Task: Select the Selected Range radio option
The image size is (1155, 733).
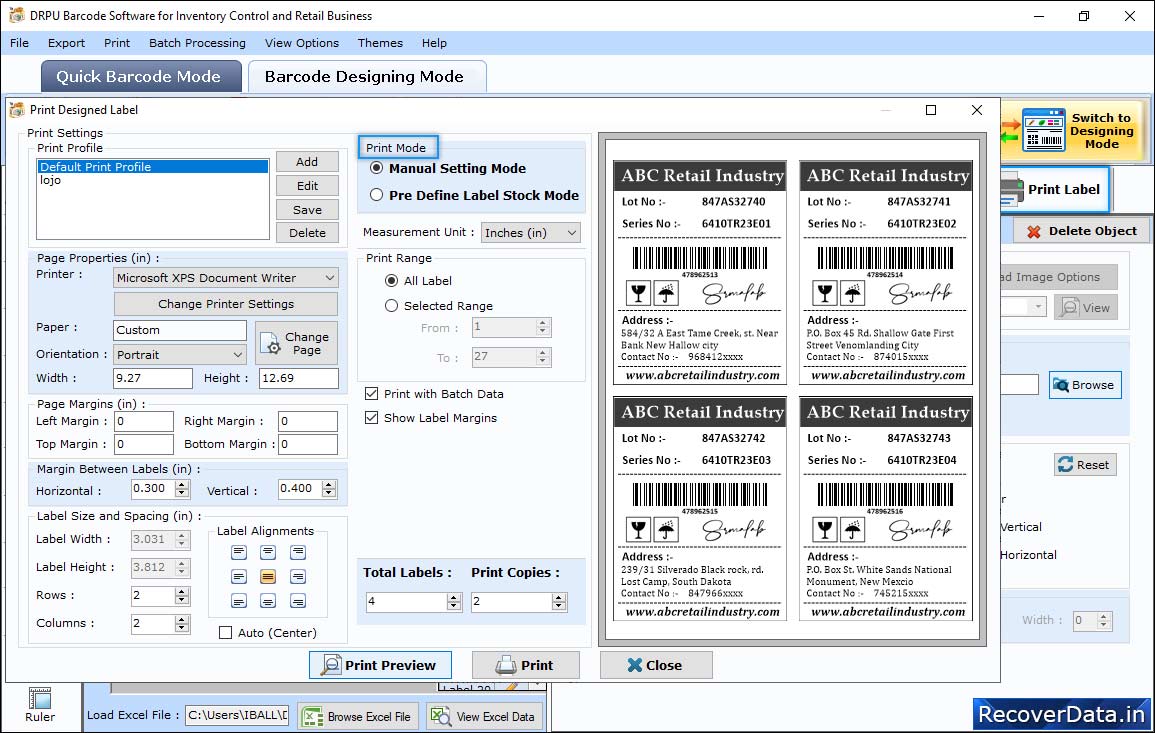Action: click(391, 306)
